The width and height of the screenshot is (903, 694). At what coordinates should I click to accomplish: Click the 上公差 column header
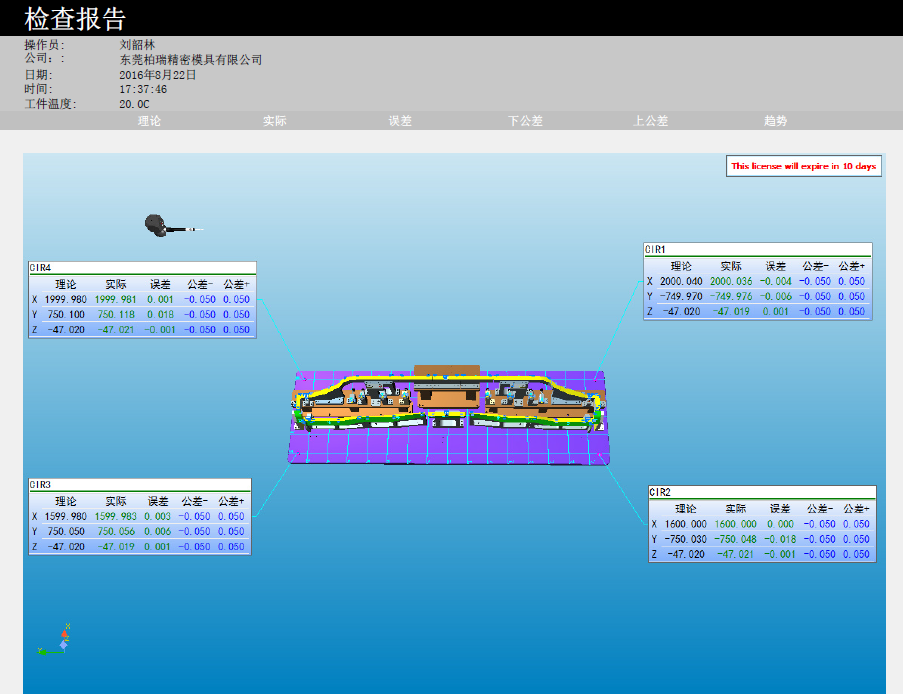(650, 121)
